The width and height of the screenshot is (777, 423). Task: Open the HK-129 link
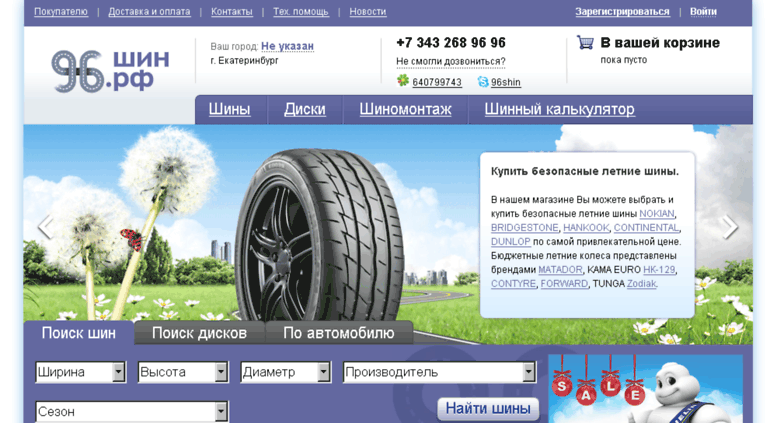tap(659, 269)
